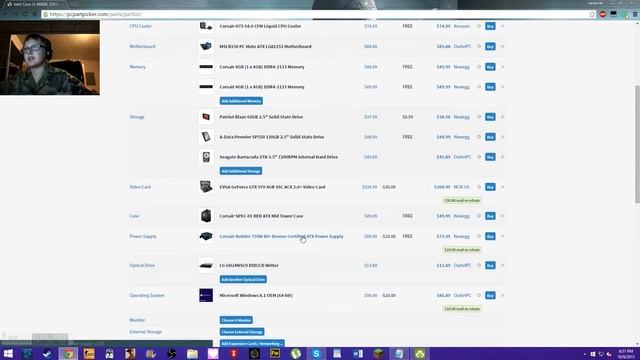The image size is (640, 360).
Task: Buy the Corsair H75 CPU cooler
Action: (490, 26)
